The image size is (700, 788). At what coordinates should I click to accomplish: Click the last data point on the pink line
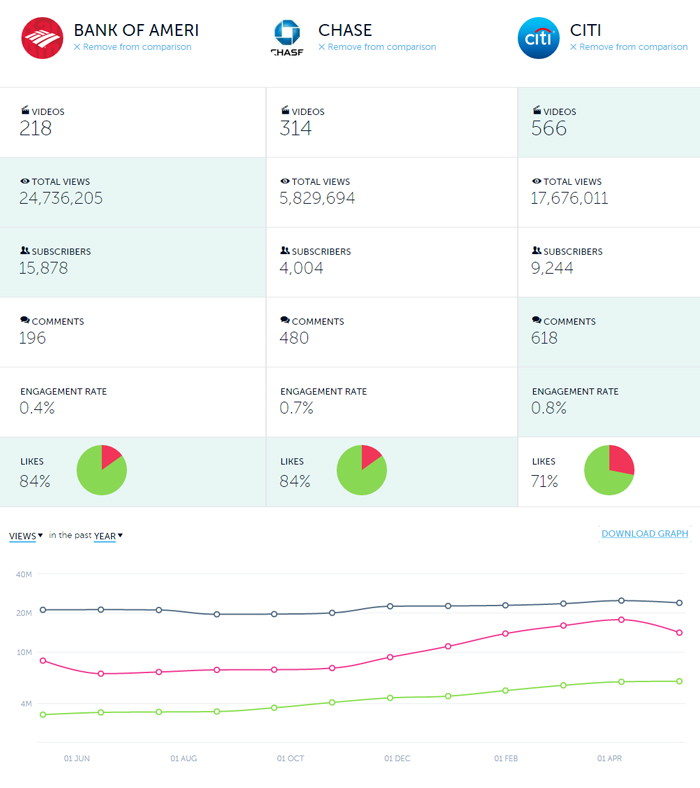click(x=679, y=633)
